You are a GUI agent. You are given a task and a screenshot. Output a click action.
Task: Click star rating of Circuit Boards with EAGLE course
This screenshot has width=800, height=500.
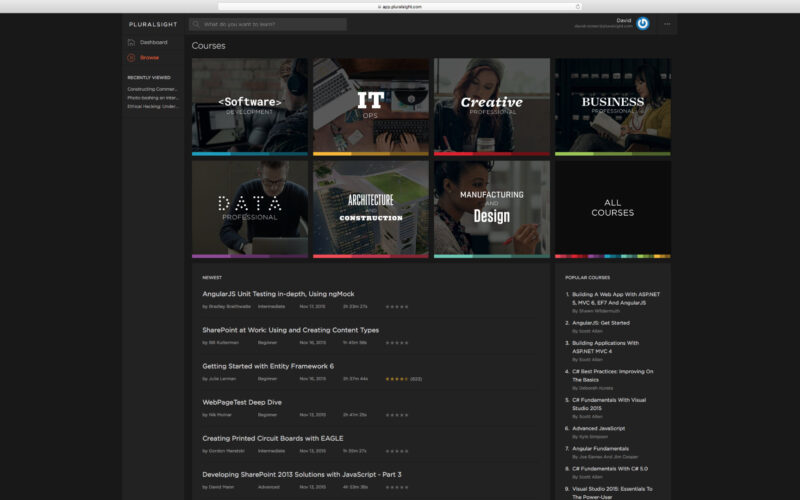[x=396, y=451]
